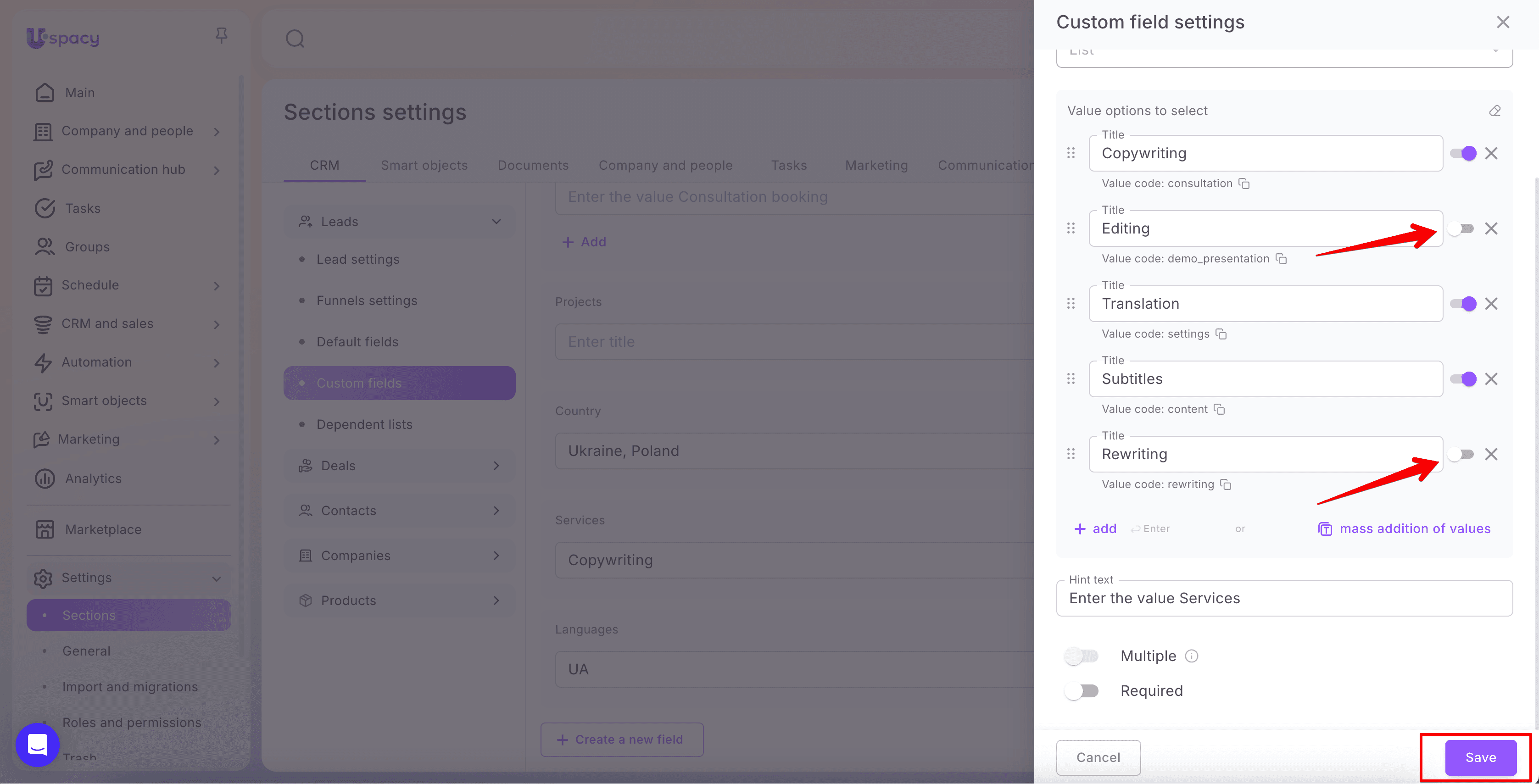Screen dimensions: 1539x784
Task: Remove the Editing option
Action: (x=1491, y=229)
